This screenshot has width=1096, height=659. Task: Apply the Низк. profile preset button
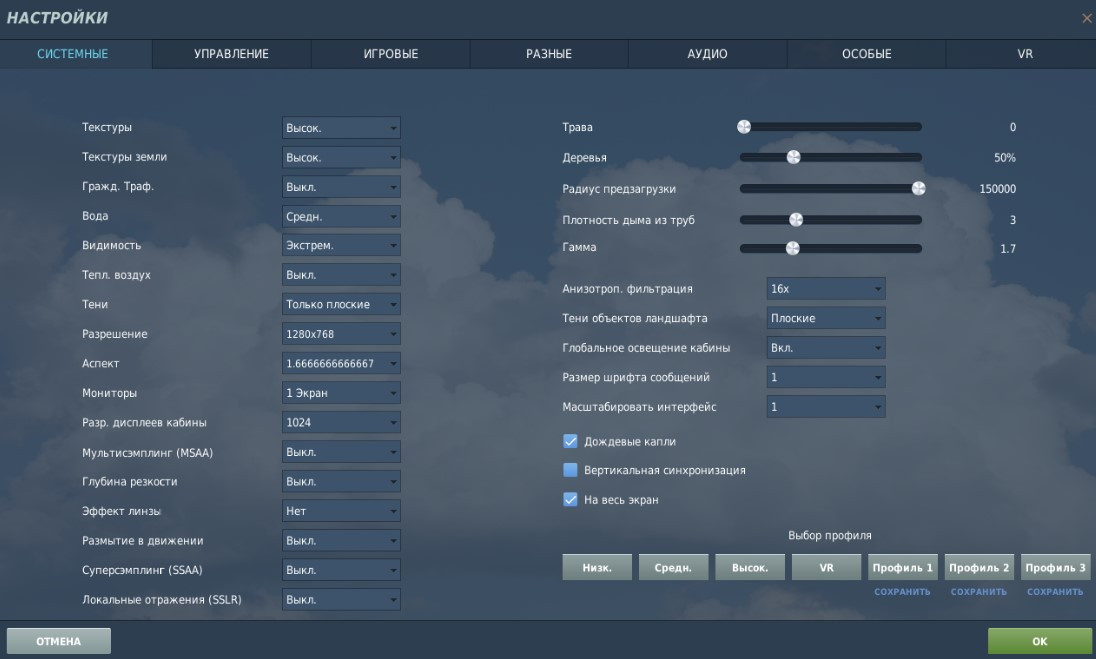(597, 567)
